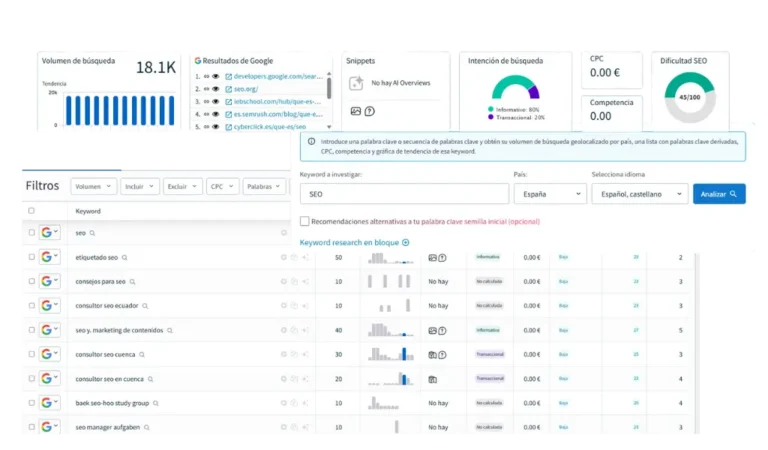This screenshot has height=450, width=768.
Task: Click the magnifier icon beside keyword 'etiquetado seo'
Action: pyautogui.click(x=124, y=258)
